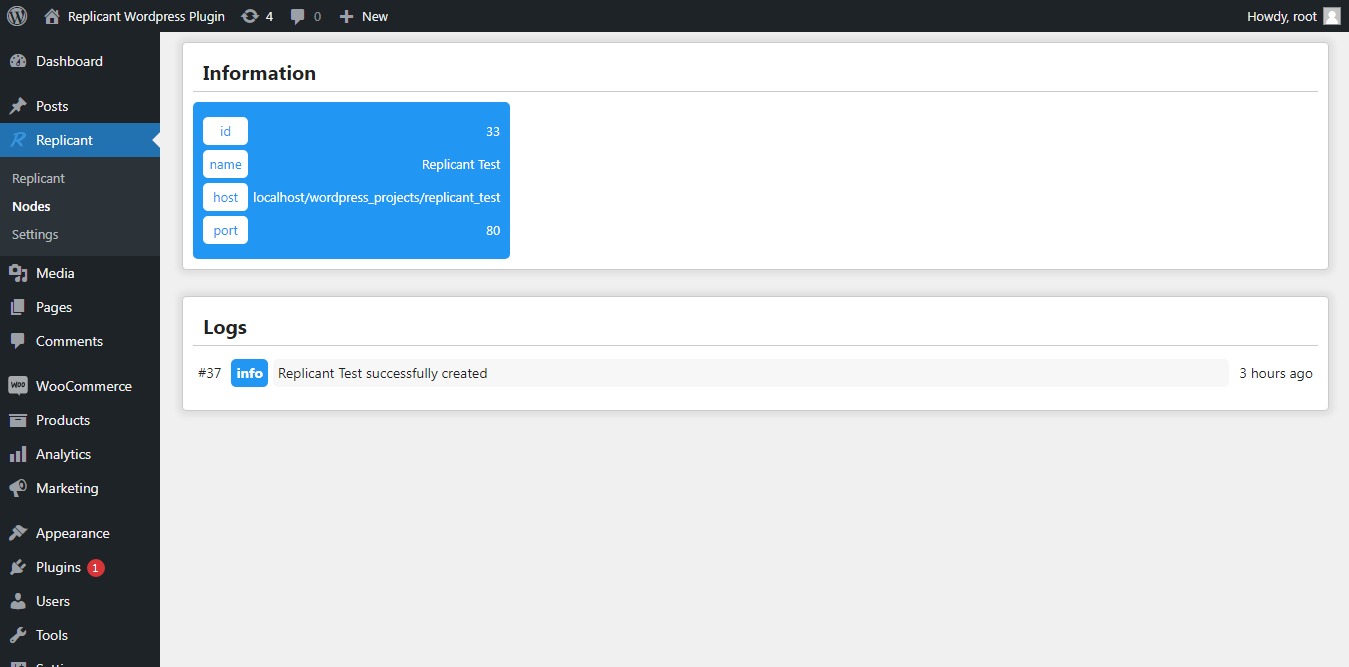Viewport: 1349px width, 667px height.
Task: Select the host value localhost/wordpress_projects/replicant_test
Action: pos(377,197)
